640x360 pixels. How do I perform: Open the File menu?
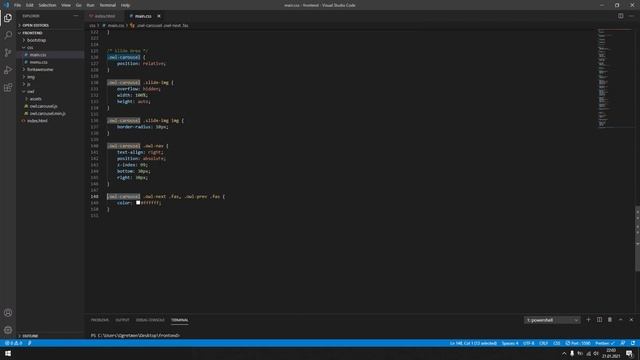[x=17, y=5]
